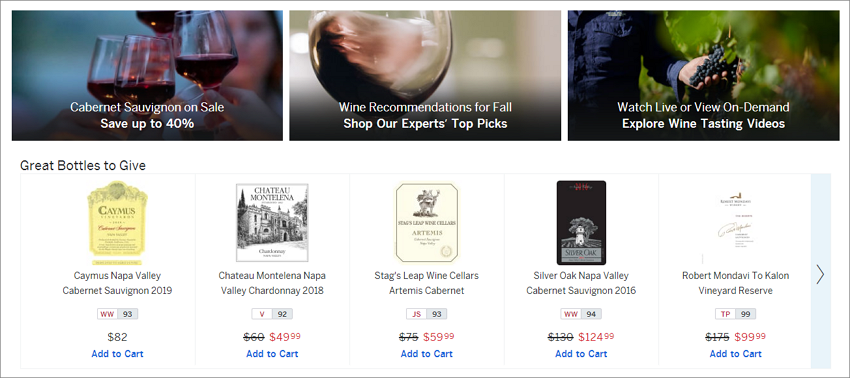850x378 pixels.
Task: Open the Chateau Montelena label image
Action: point(272,223)
